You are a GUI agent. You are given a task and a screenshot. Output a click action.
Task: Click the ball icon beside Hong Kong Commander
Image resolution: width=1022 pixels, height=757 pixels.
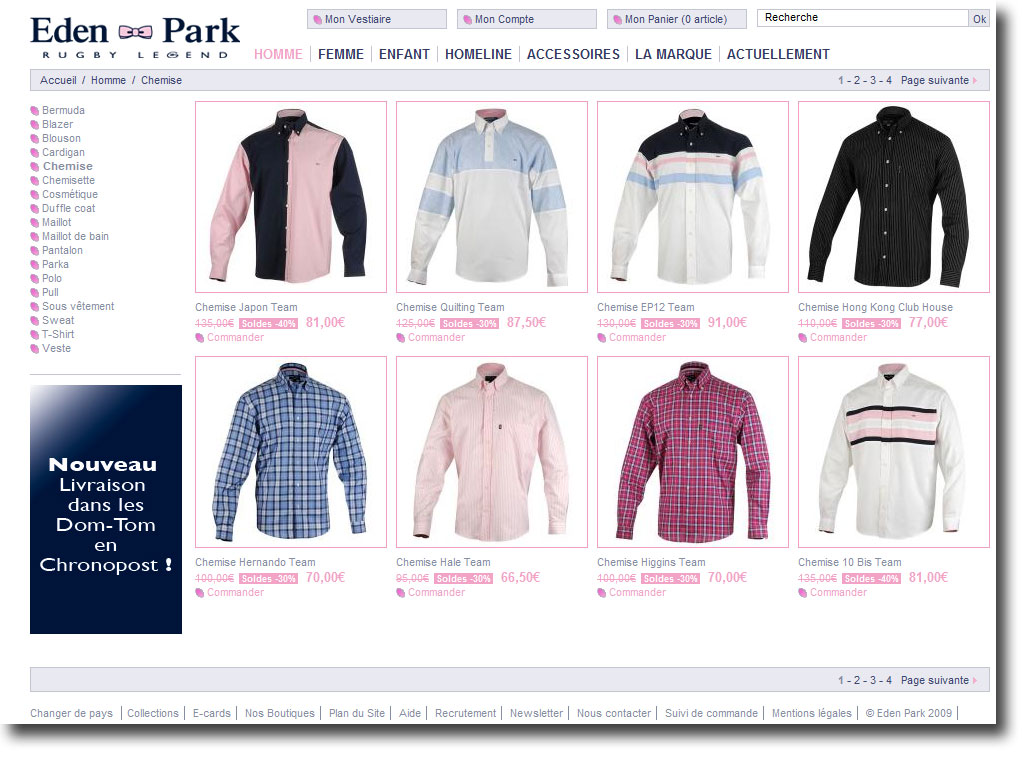click(802, 337)
